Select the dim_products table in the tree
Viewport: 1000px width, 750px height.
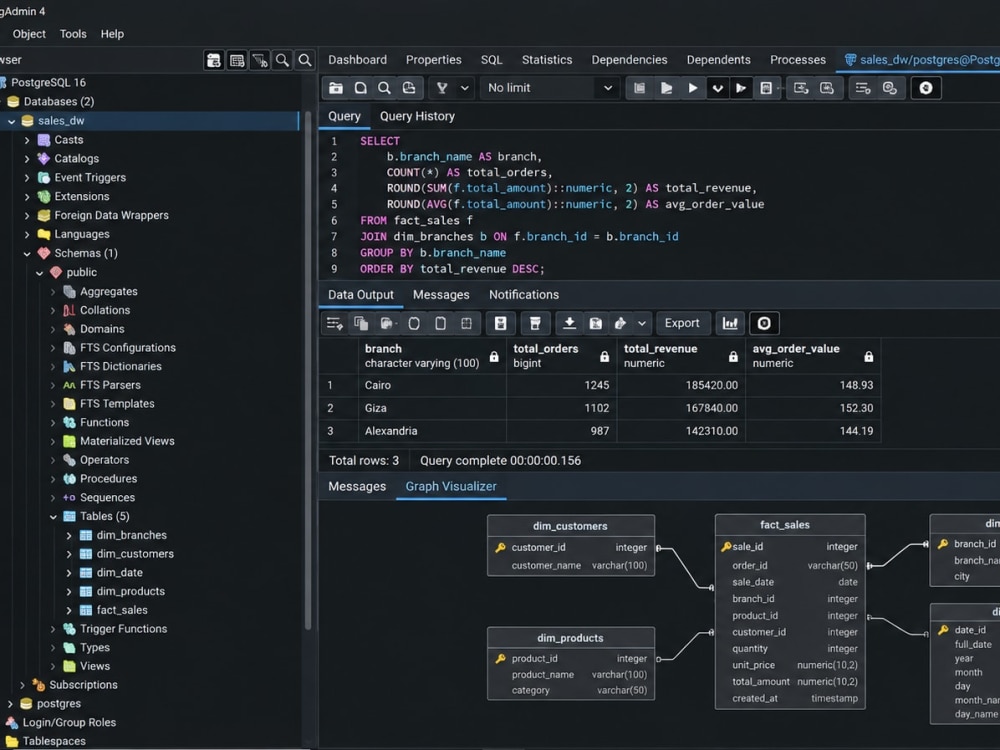130,592
